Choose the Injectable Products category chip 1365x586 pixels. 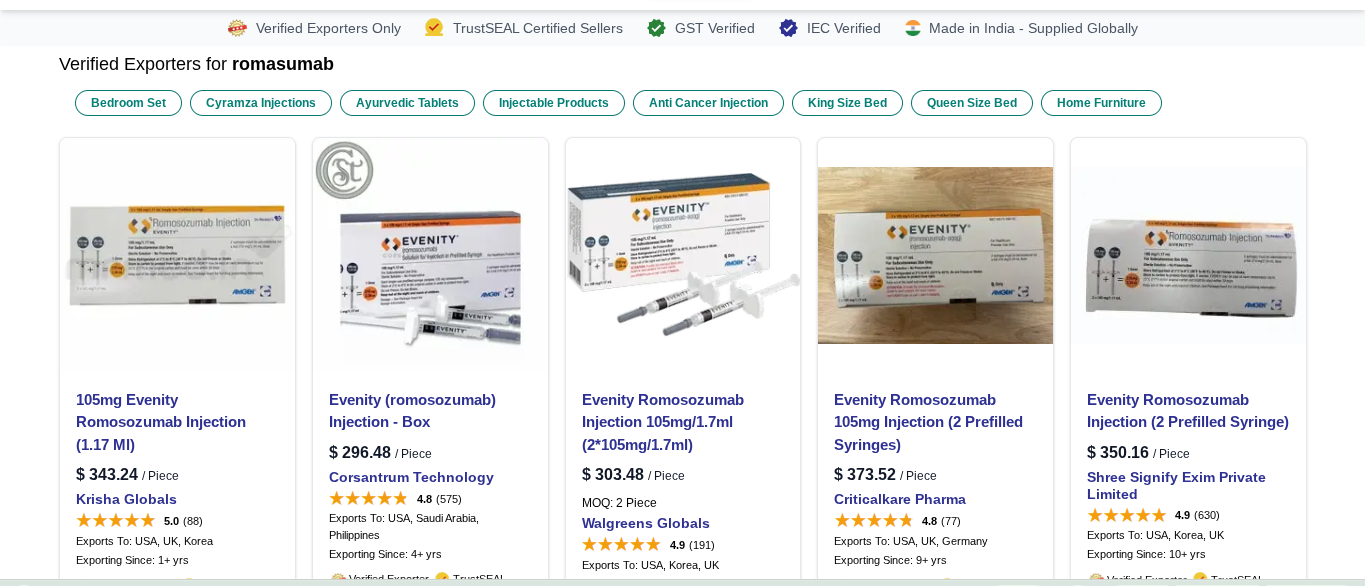554,103
